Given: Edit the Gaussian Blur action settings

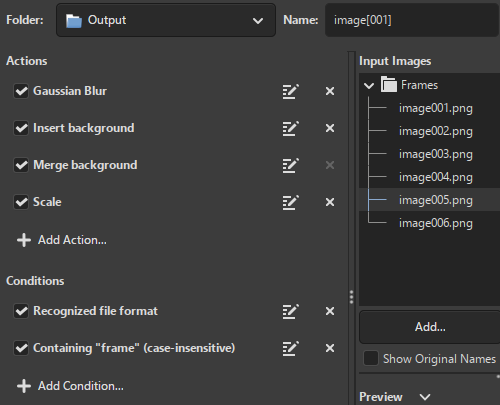Looking at the screenshot, I should [290, 91].
